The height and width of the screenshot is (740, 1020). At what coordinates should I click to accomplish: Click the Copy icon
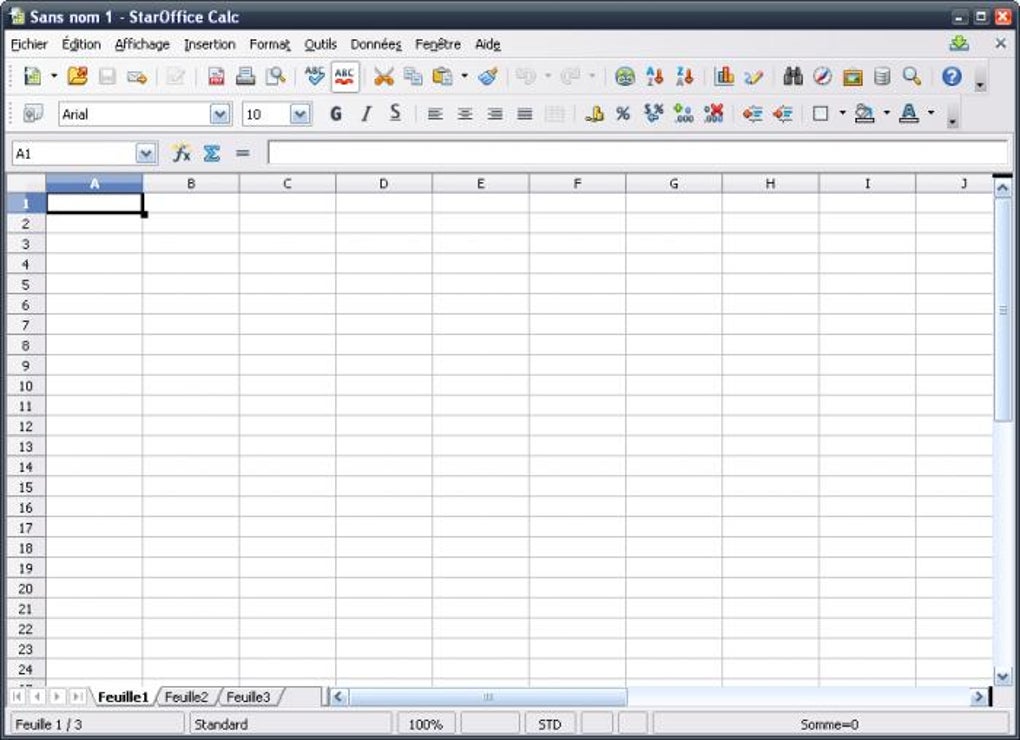tap(413, 77)
